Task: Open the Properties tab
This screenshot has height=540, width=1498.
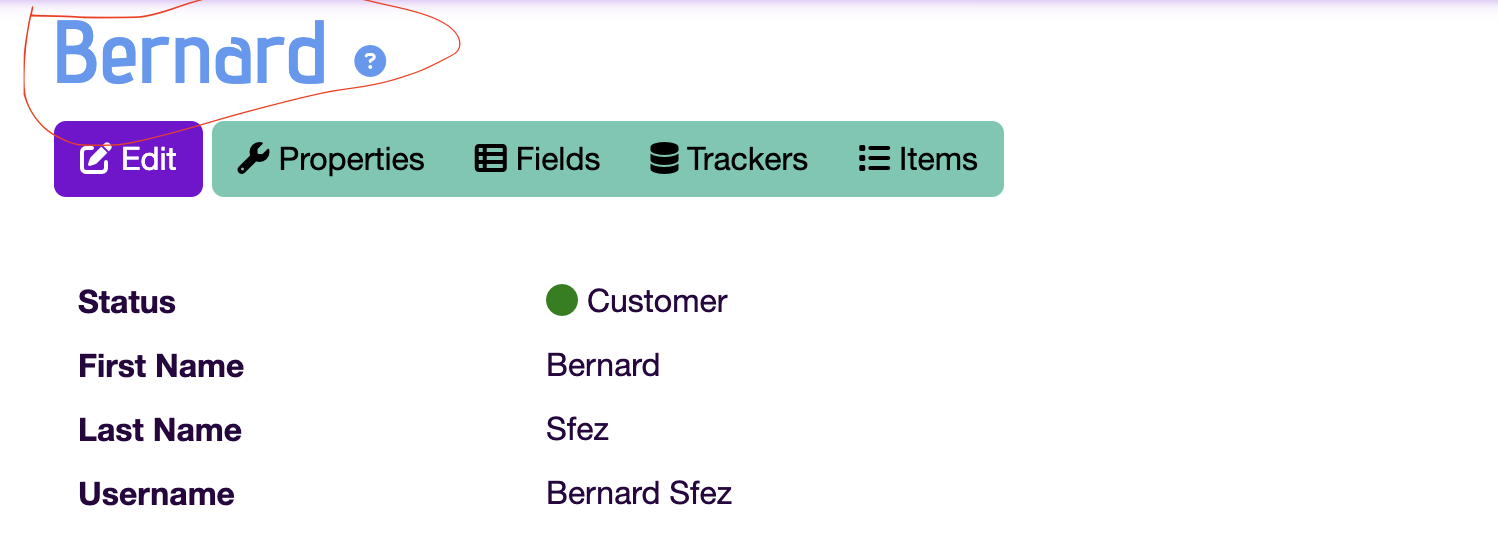Action: pos(331,159)
